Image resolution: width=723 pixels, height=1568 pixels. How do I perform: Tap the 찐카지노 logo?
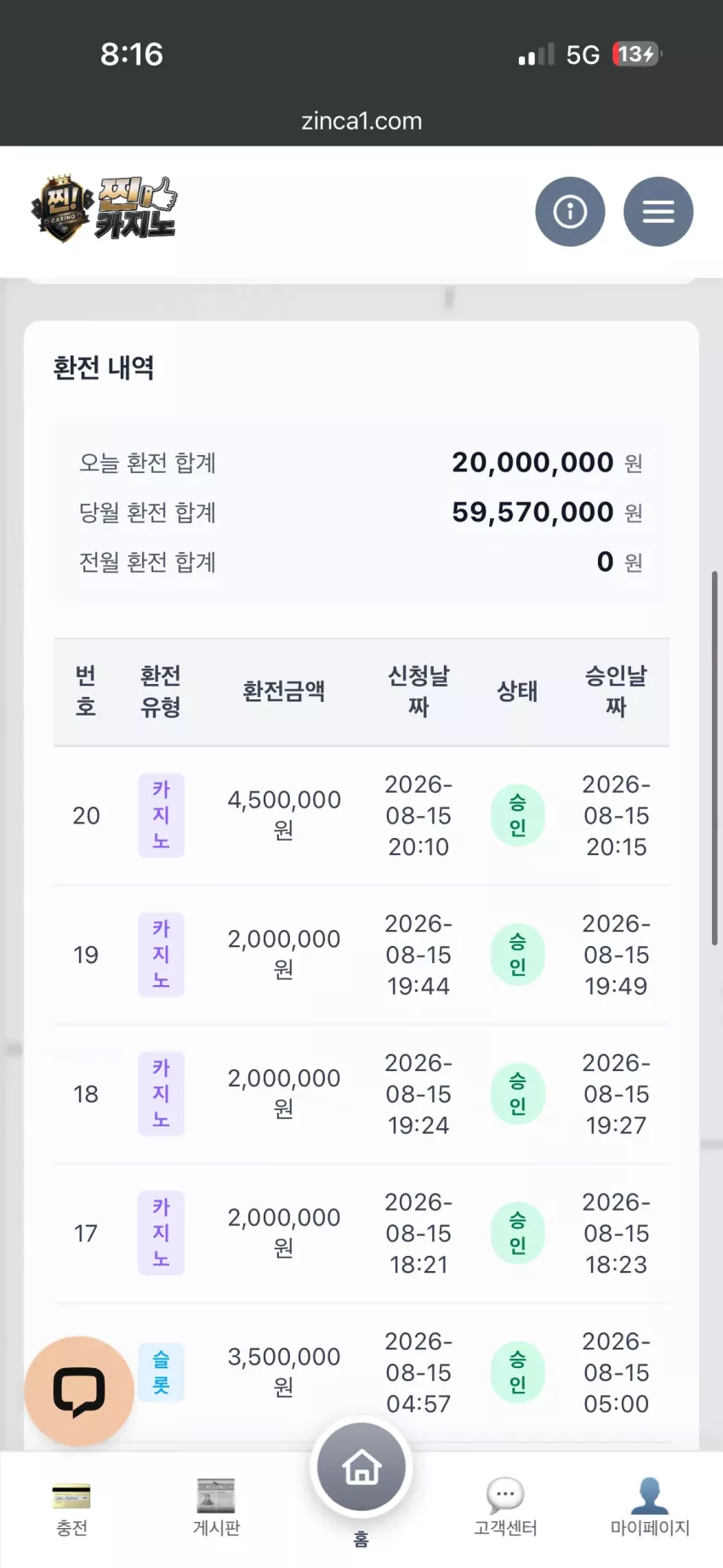pos(104,209)
